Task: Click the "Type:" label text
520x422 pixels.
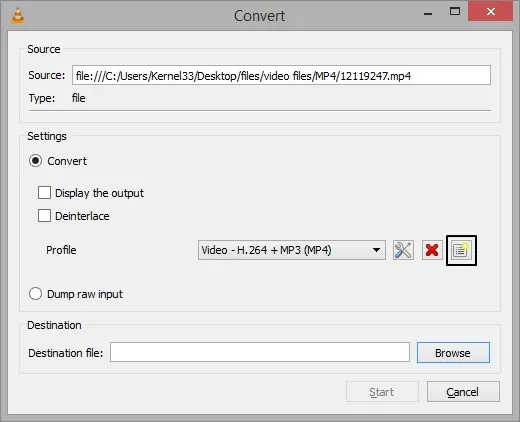Action: click(42, 98)
